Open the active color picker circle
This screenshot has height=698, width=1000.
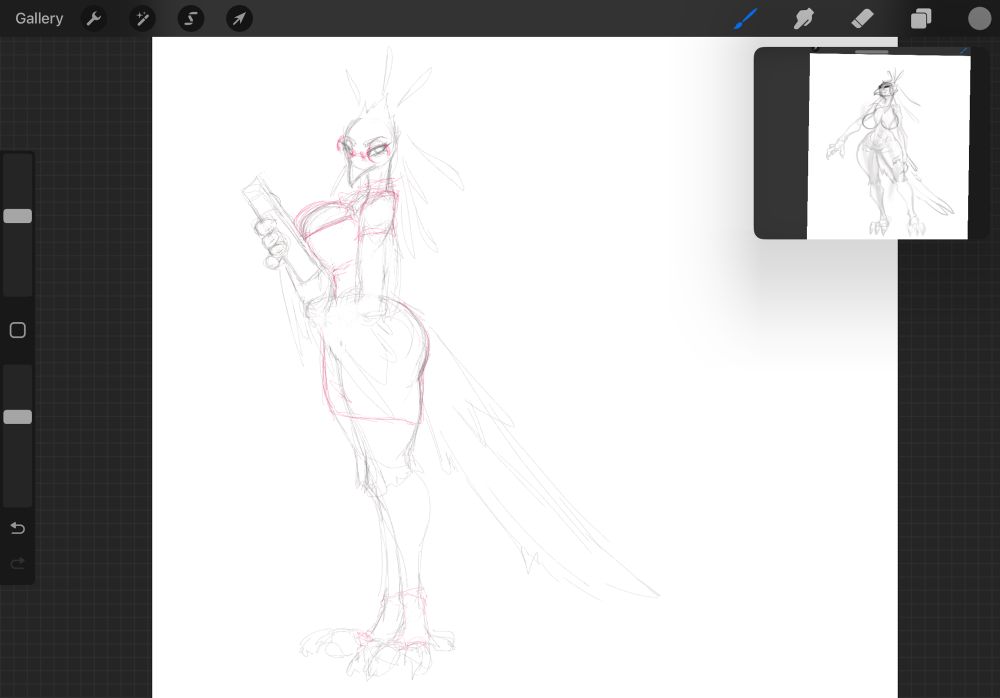(979, 19)
